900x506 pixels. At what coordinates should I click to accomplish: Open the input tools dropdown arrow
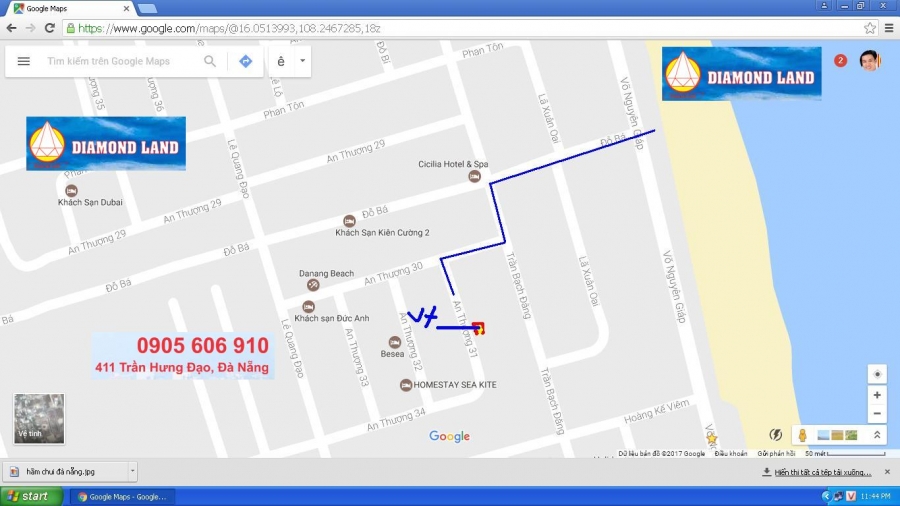pos(302,61)
